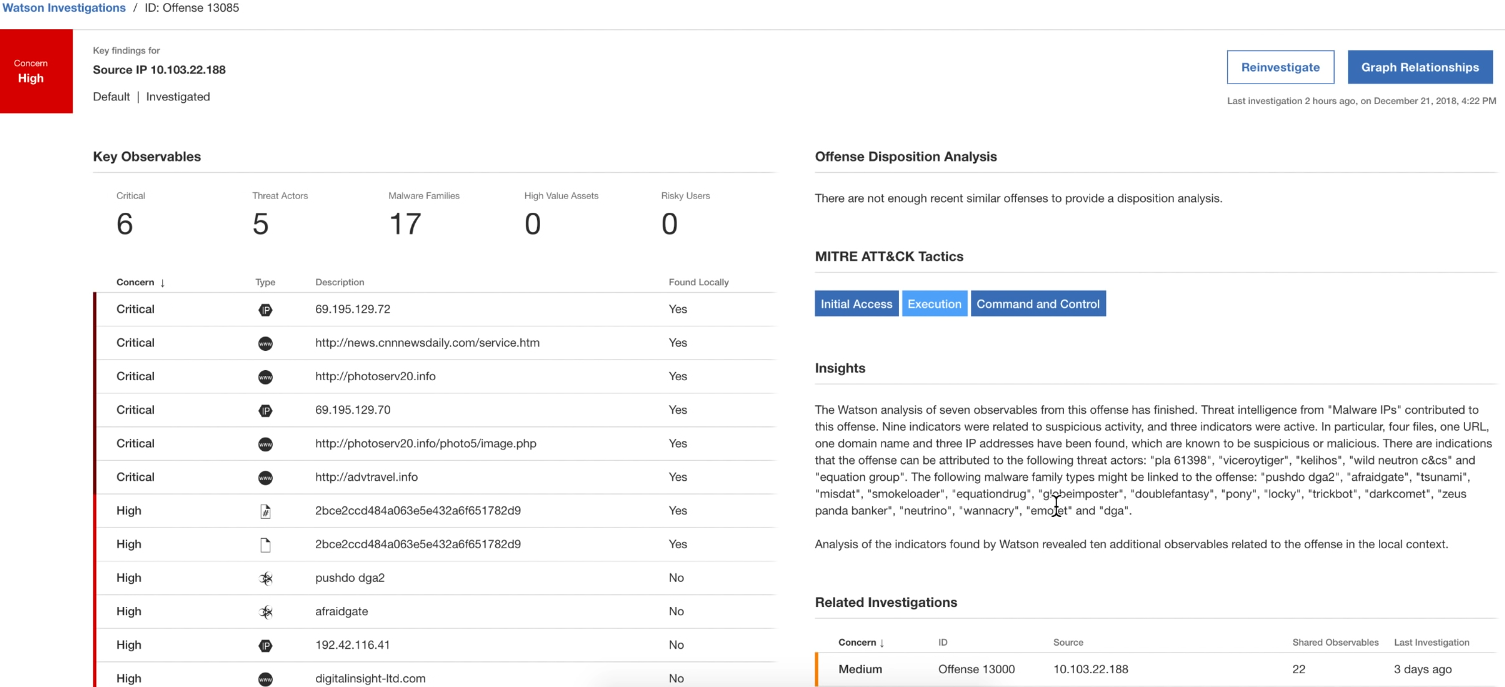Screen dimensions: 1505x687
Task: Click the malware bug icon for afraidgate
Action: point(265,612)
